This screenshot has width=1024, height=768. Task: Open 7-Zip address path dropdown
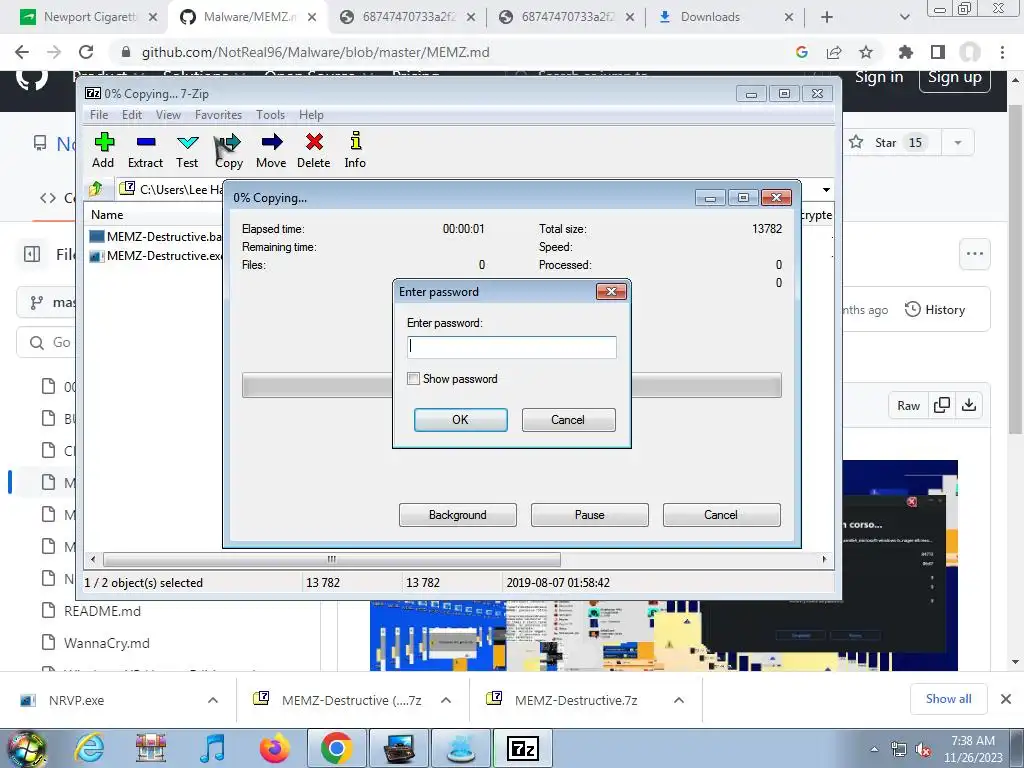click(x=826, y=189)
